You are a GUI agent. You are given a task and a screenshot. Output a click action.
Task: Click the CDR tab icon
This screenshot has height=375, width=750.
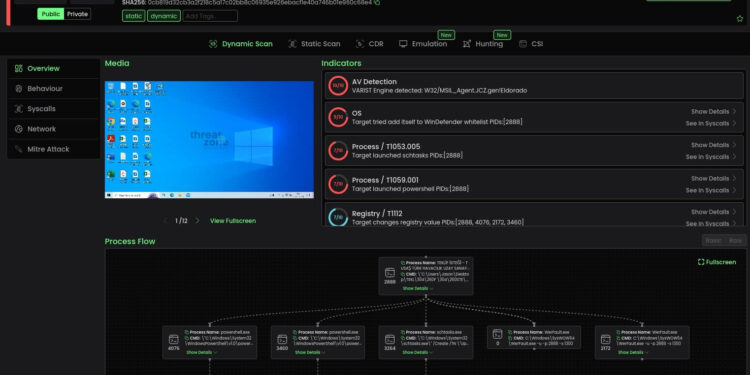point(360,44)
